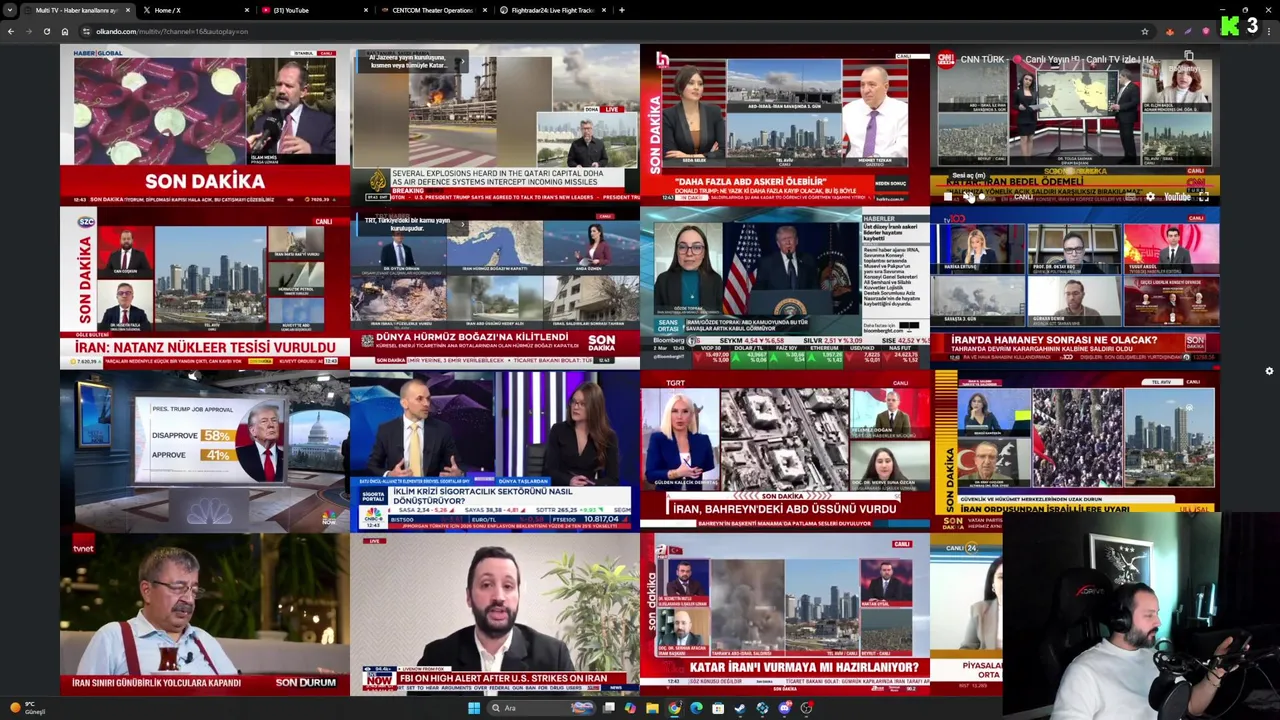The height and width of the screenshot is (720, 1280).
Task: Close the YouTube browser tab
Action: [x=365, y=10]
